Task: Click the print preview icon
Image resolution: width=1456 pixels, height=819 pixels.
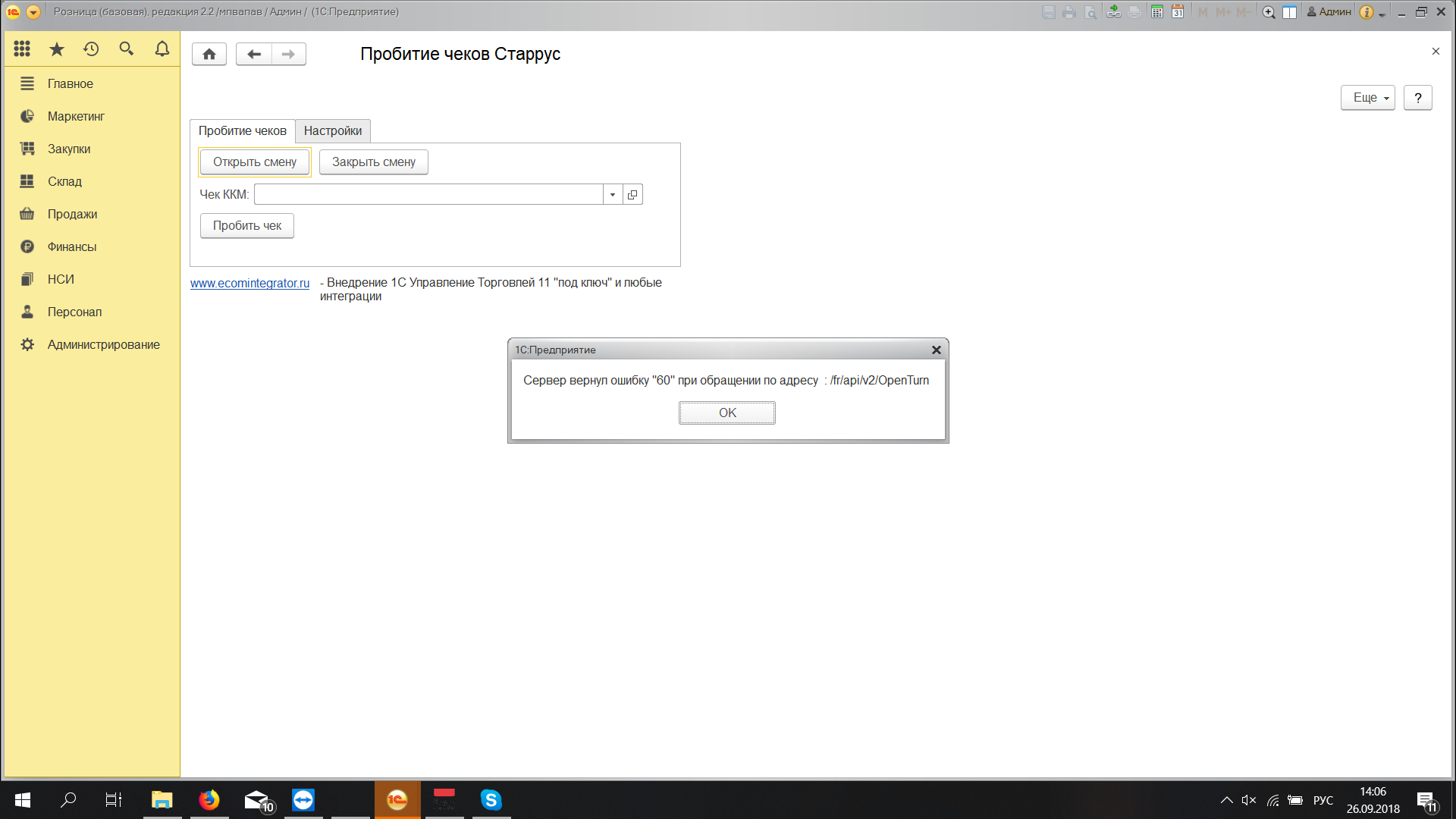Action: [x=1090, y=12]
